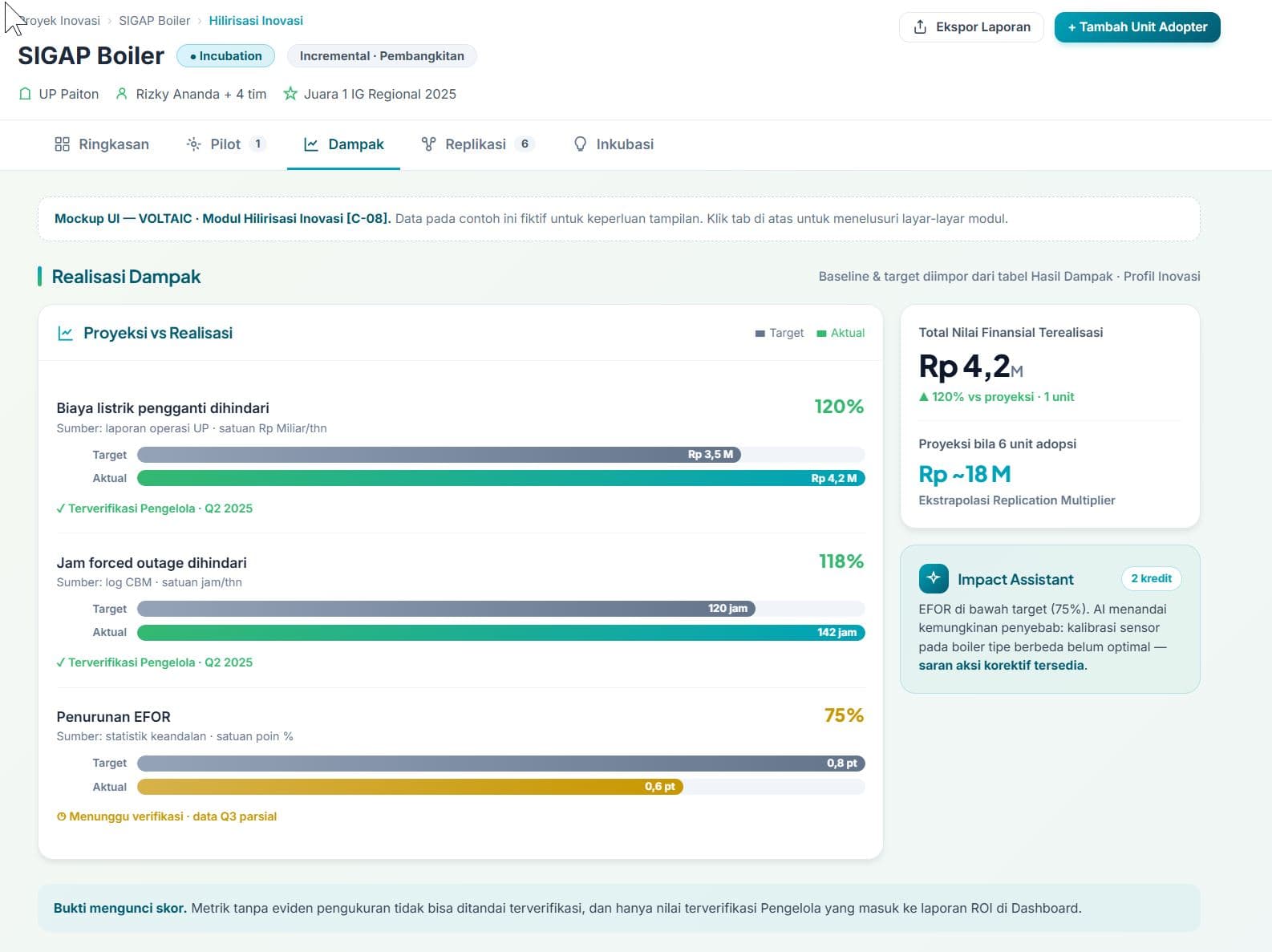Click the Incubation status badge
The width and height of the screenshot is (1272, 952).
click(225, 56)
